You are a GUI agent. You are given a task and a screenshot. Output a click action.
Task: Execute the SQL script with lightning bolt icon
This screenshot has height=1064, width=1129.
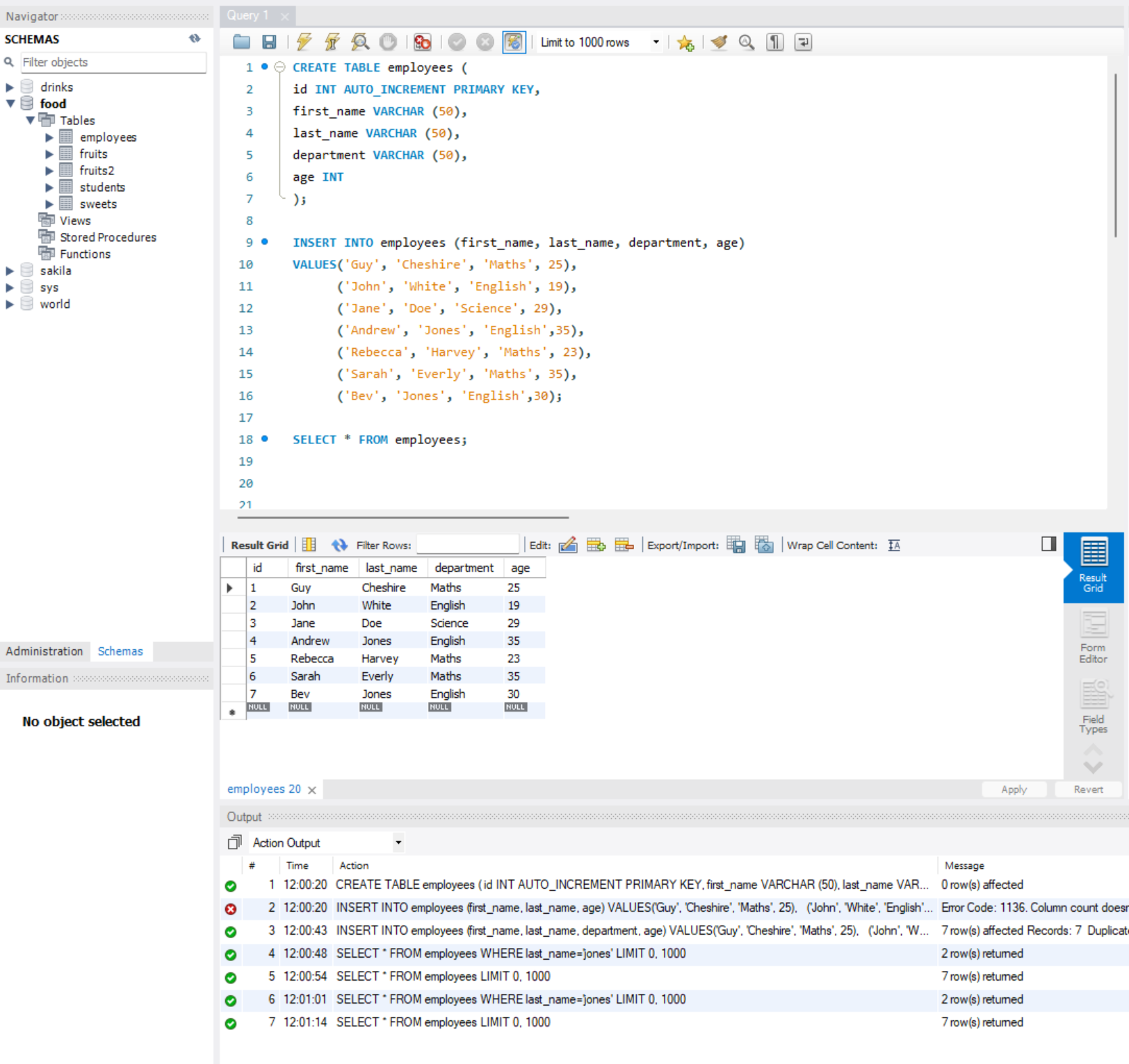point(303,42)
